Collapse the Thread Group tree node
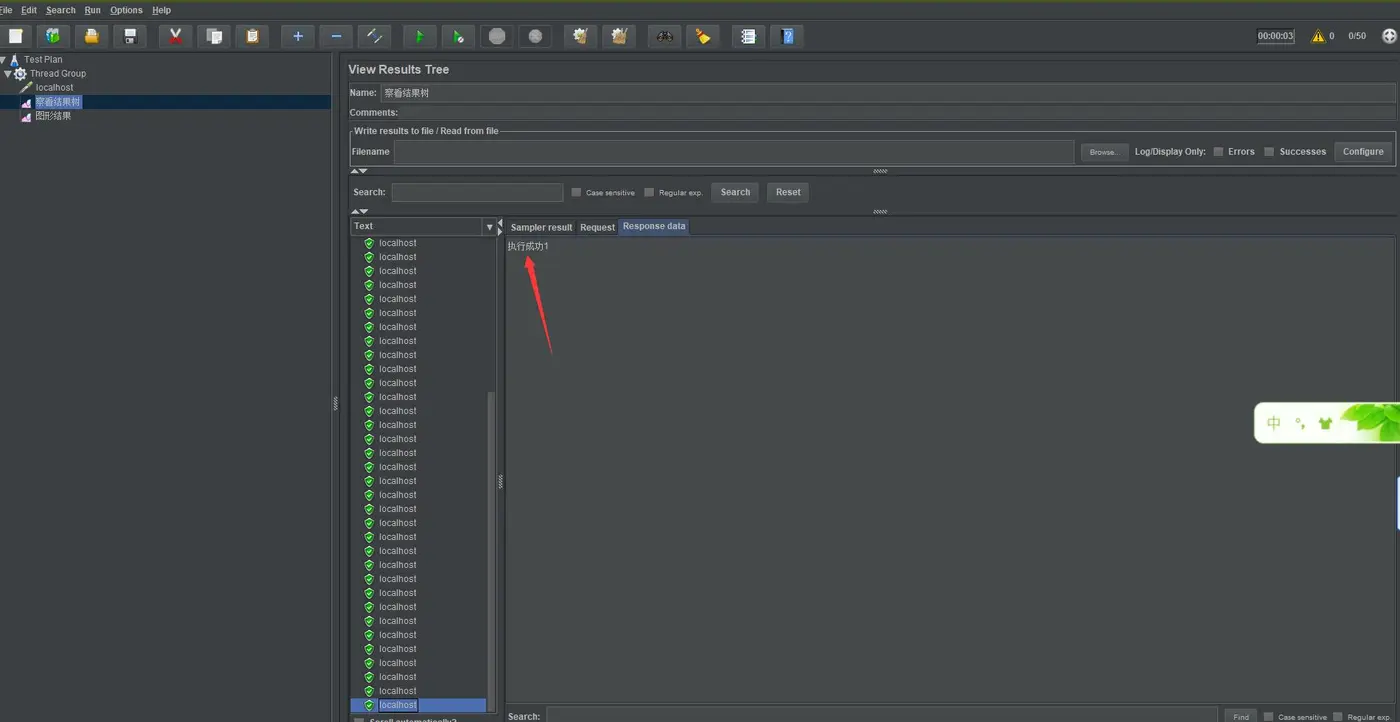 [x=8, y=74]
